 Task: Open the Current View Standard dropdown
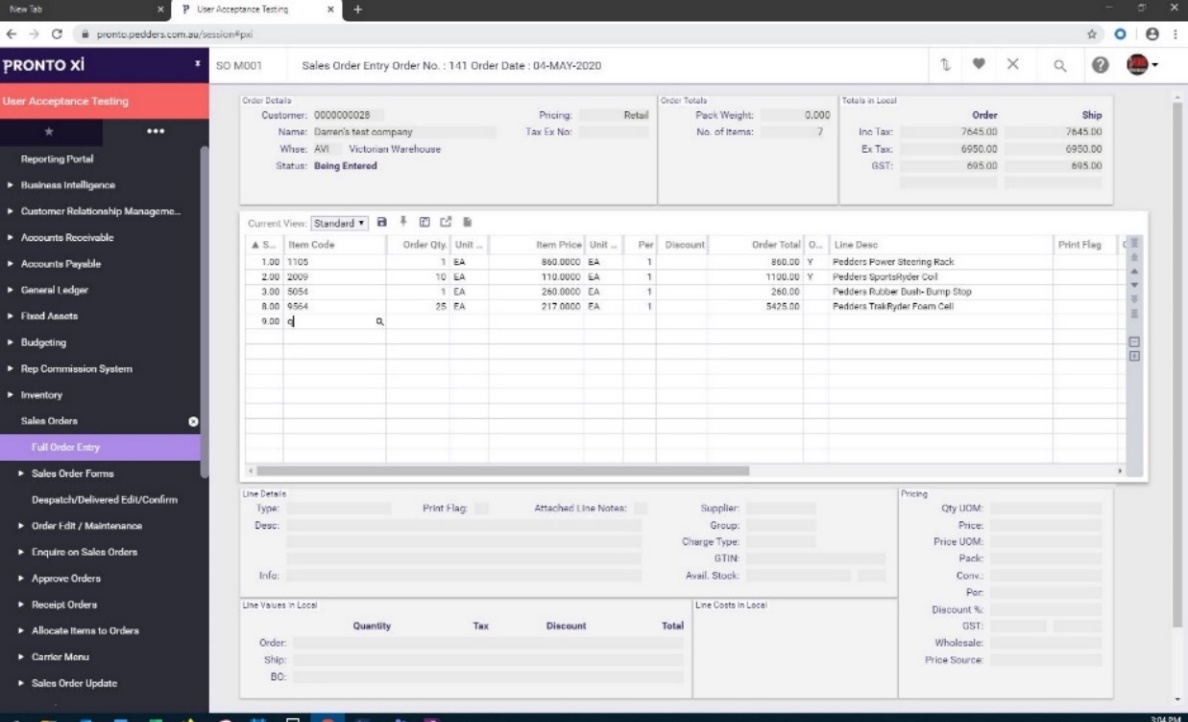(339, 223)
